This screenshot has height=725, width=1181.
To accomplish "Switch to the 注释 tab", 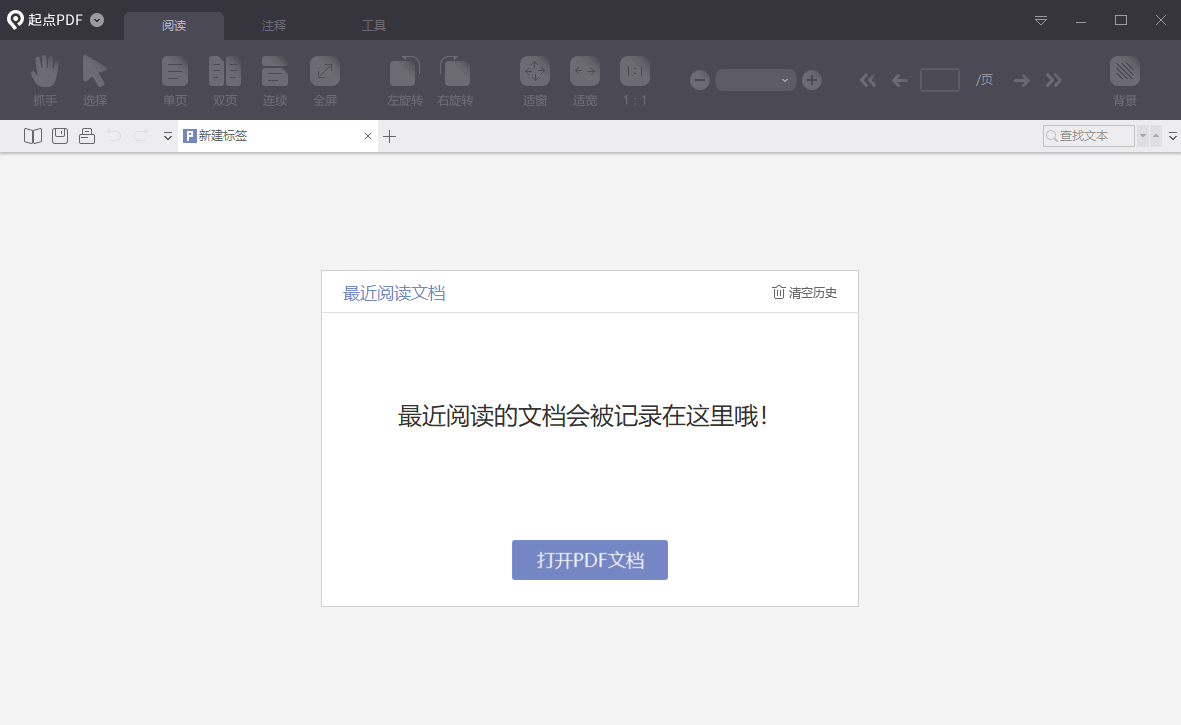I will pyautogui.click(x=274, y=26).
